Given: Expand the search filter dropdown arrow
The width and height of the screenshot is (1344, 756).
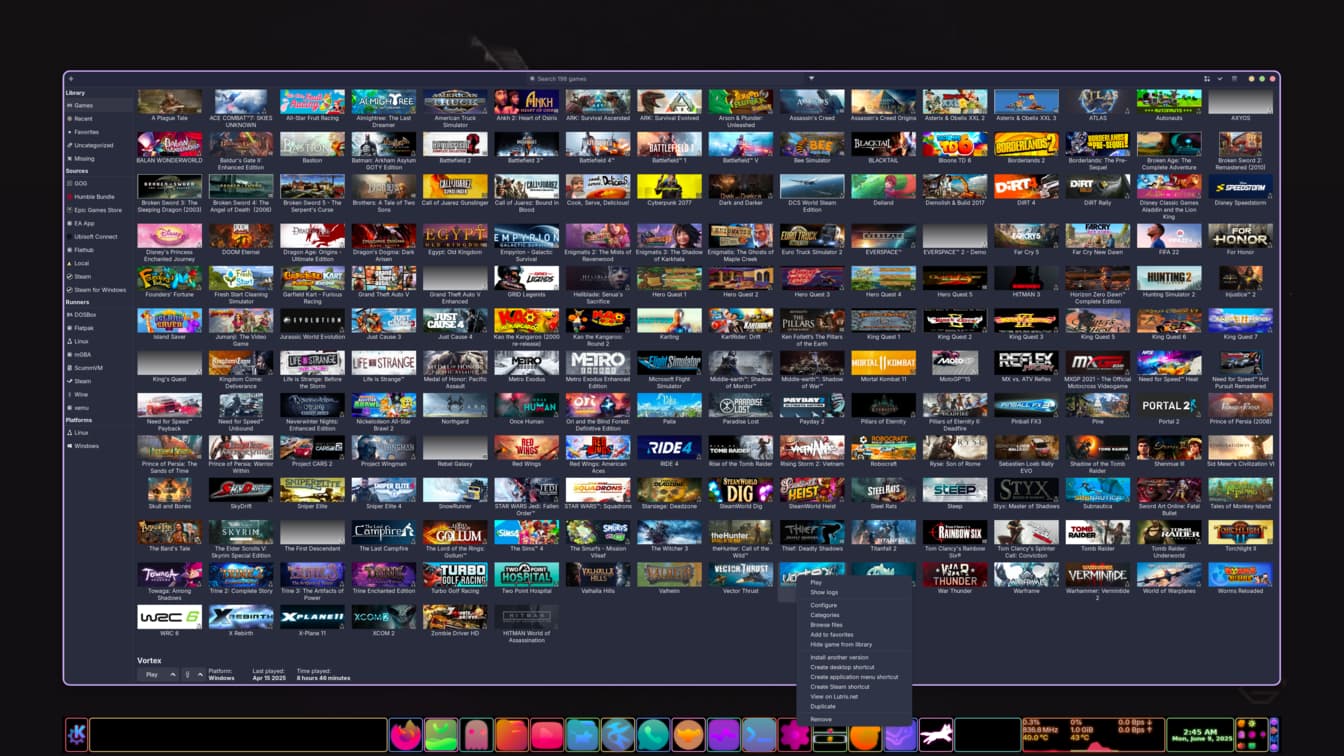Looking at the screenshot, I should tap(811, 78).
